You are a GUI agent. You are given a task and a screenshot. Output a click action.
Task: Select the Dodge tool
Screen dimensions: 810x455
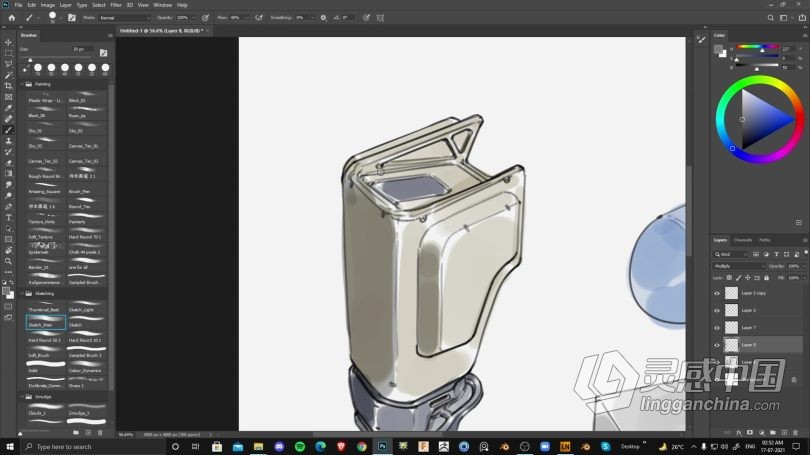8,195
